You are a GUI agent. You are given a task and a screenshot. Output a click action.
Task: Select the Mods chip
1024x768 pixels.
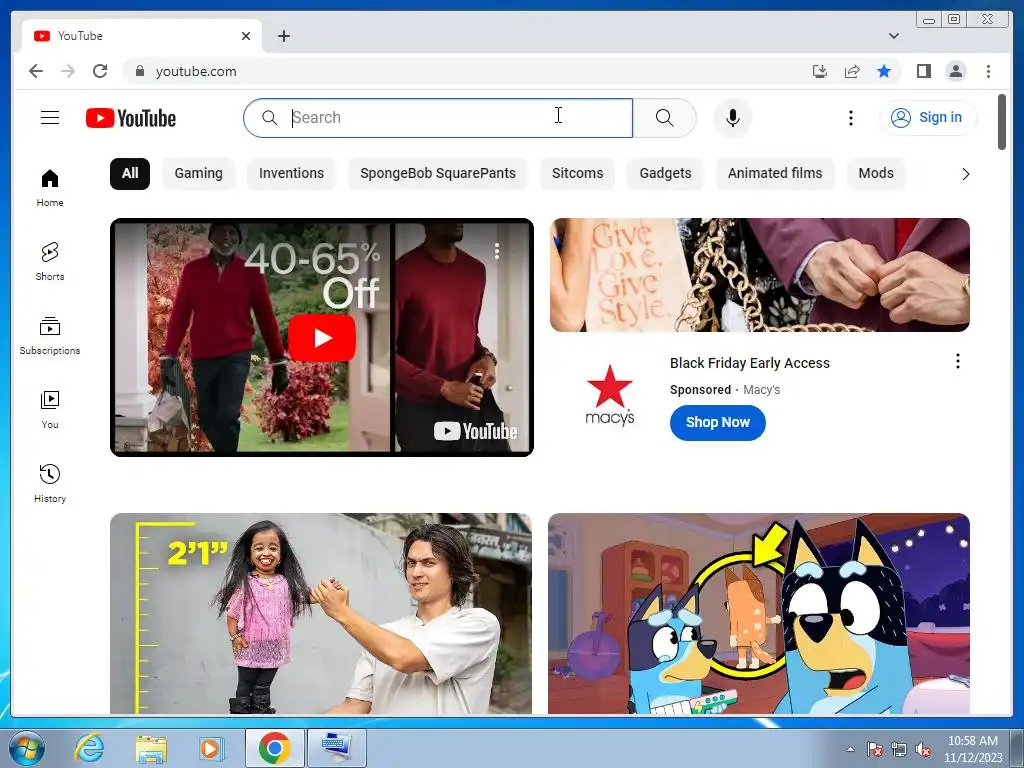tap(876, 174)
